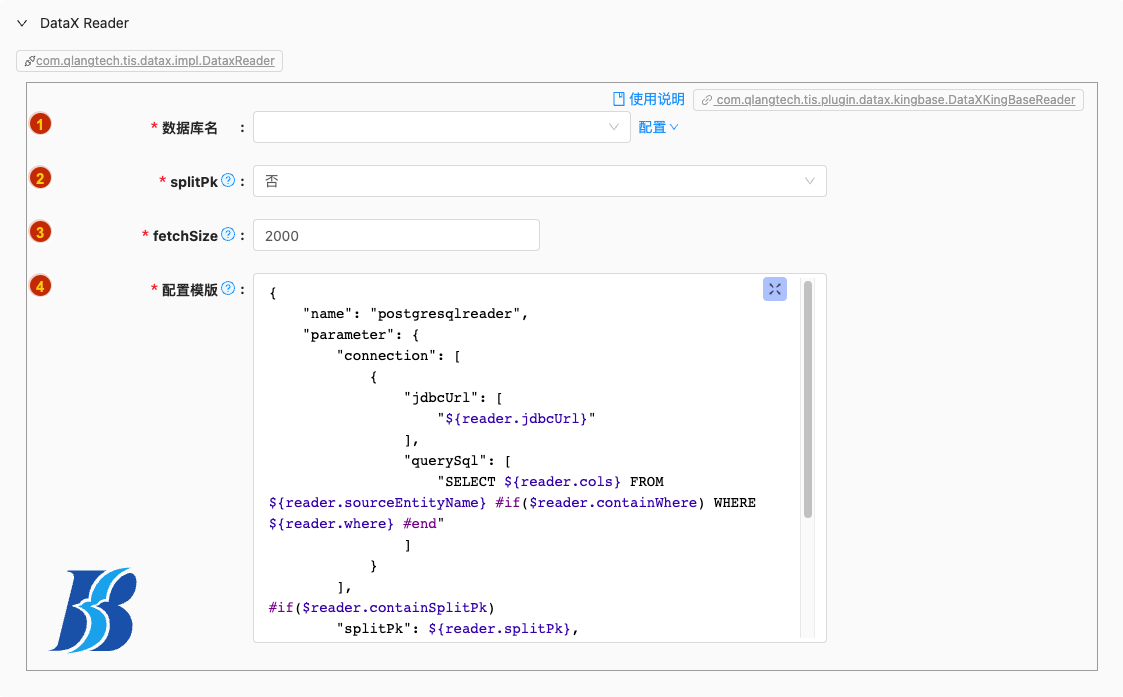1123x697 pixels.
Task: Collapse the DataX Reader section chevron
Action: (22, 23)
